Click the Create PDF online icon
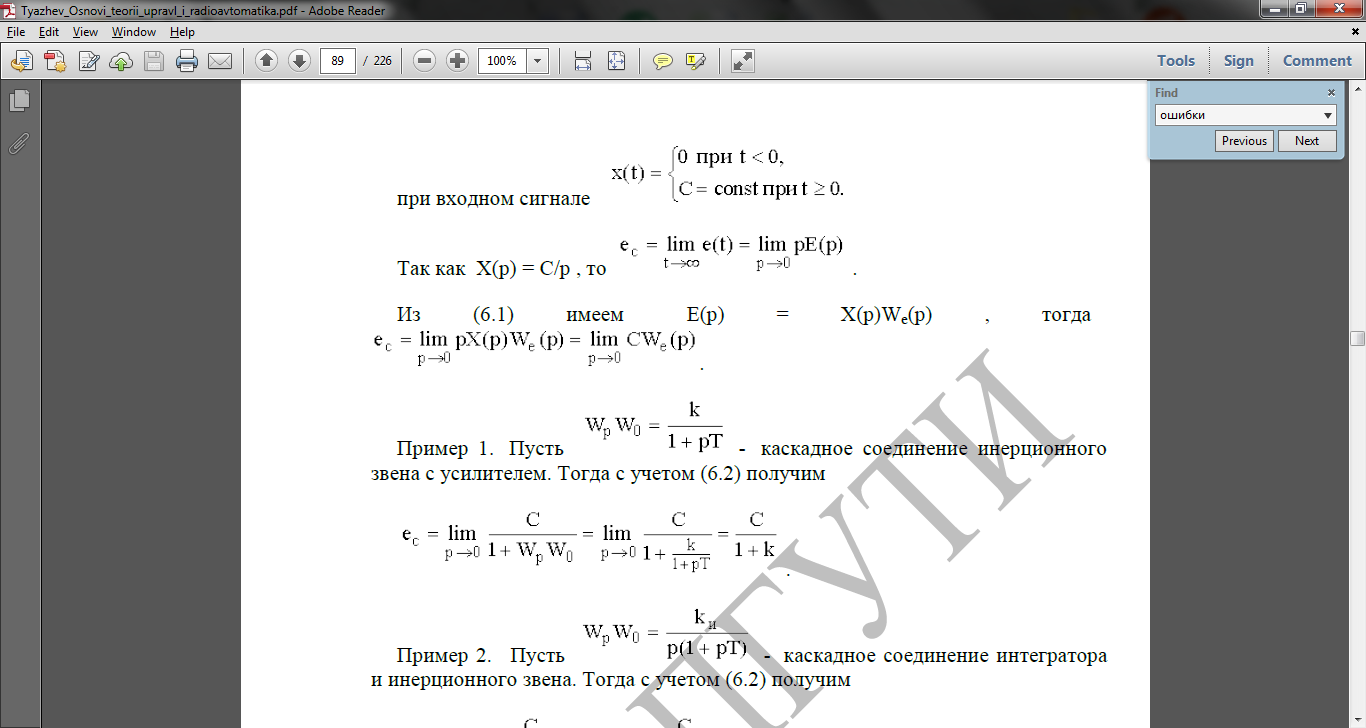The height and width of the screenshot is (728, 1366). [55, 61]
